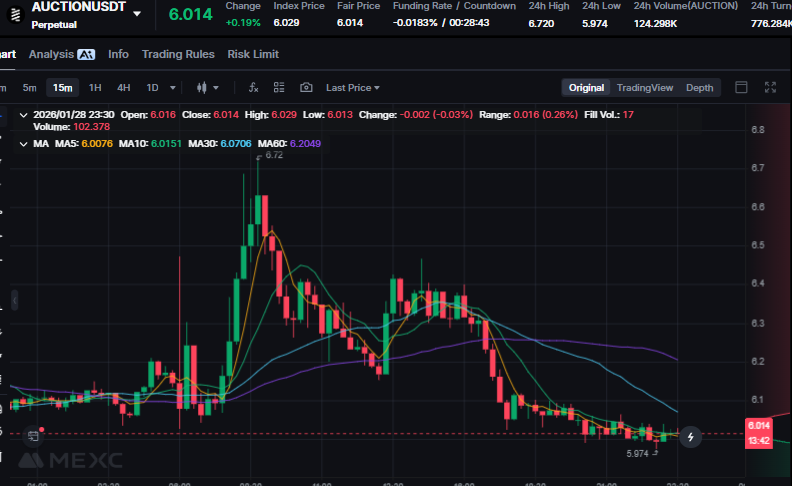792x486 pixels.
Task: Open the AUCTIONUSDT pair selector dropdown
Action: click(x=137, y=14)
